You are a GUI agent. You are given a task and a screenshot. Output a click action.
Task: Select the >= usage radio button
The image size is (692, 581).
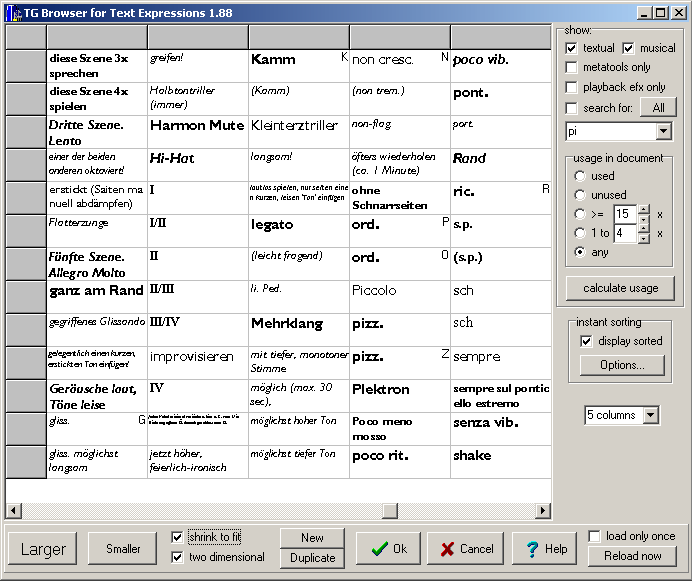pos(580,214)
